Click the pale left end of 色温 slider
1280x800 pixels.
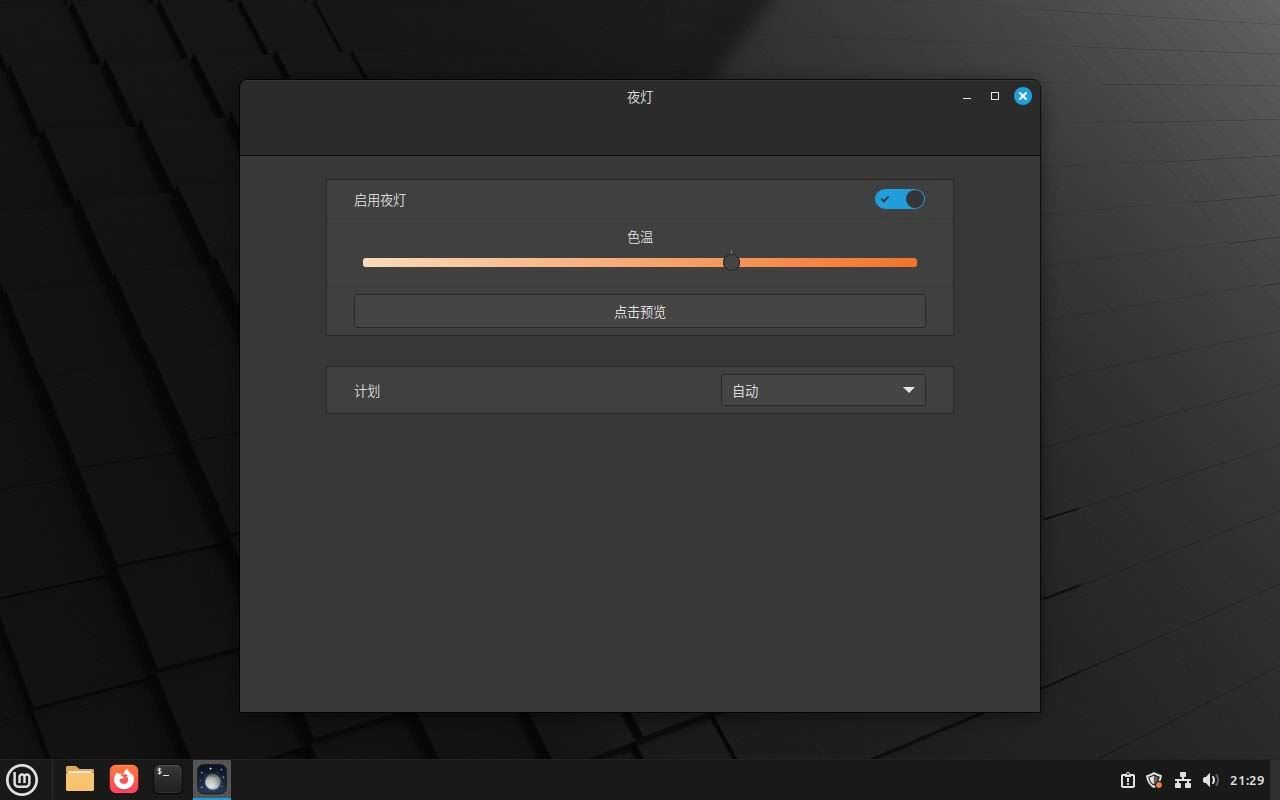368,263
